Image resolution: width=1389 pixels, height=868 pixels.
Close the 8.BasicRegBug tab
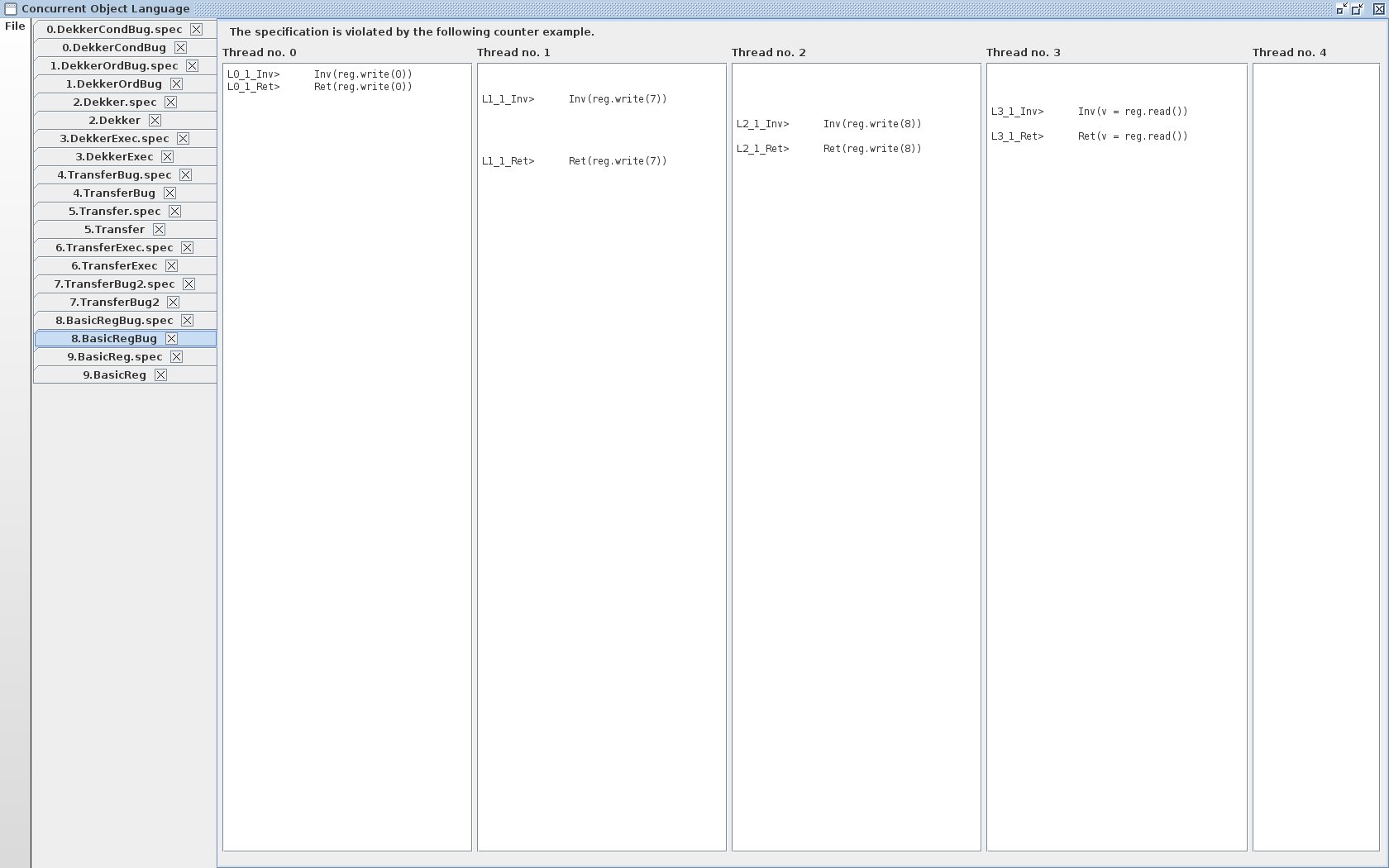[171, 338]
